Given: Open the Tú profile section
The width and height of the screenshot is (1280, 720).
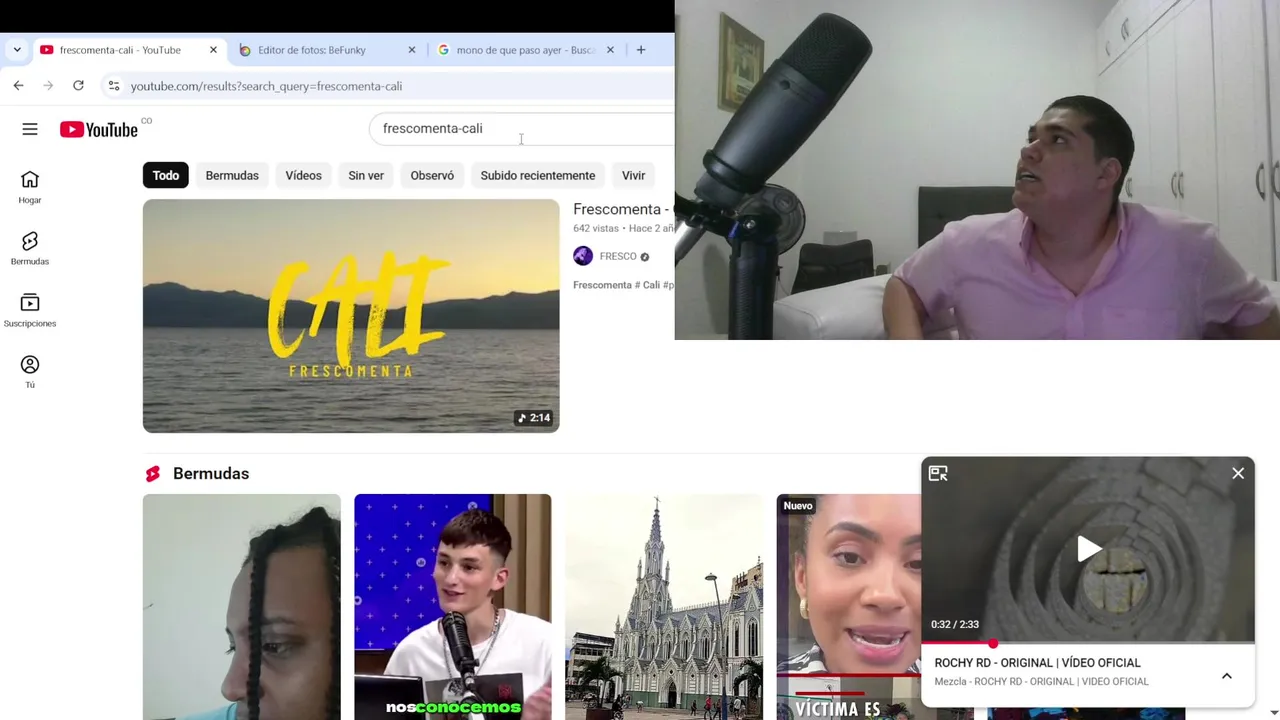Looking at the screenshot, I should pos(30,372).
